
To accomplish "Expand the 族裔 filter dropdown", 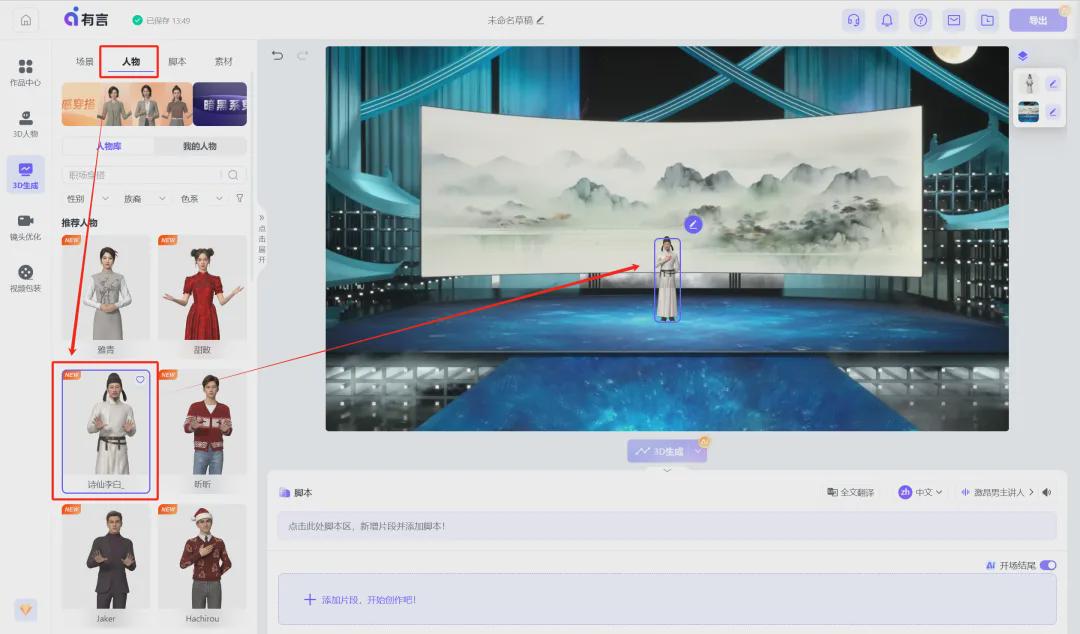I will point(137,198).
